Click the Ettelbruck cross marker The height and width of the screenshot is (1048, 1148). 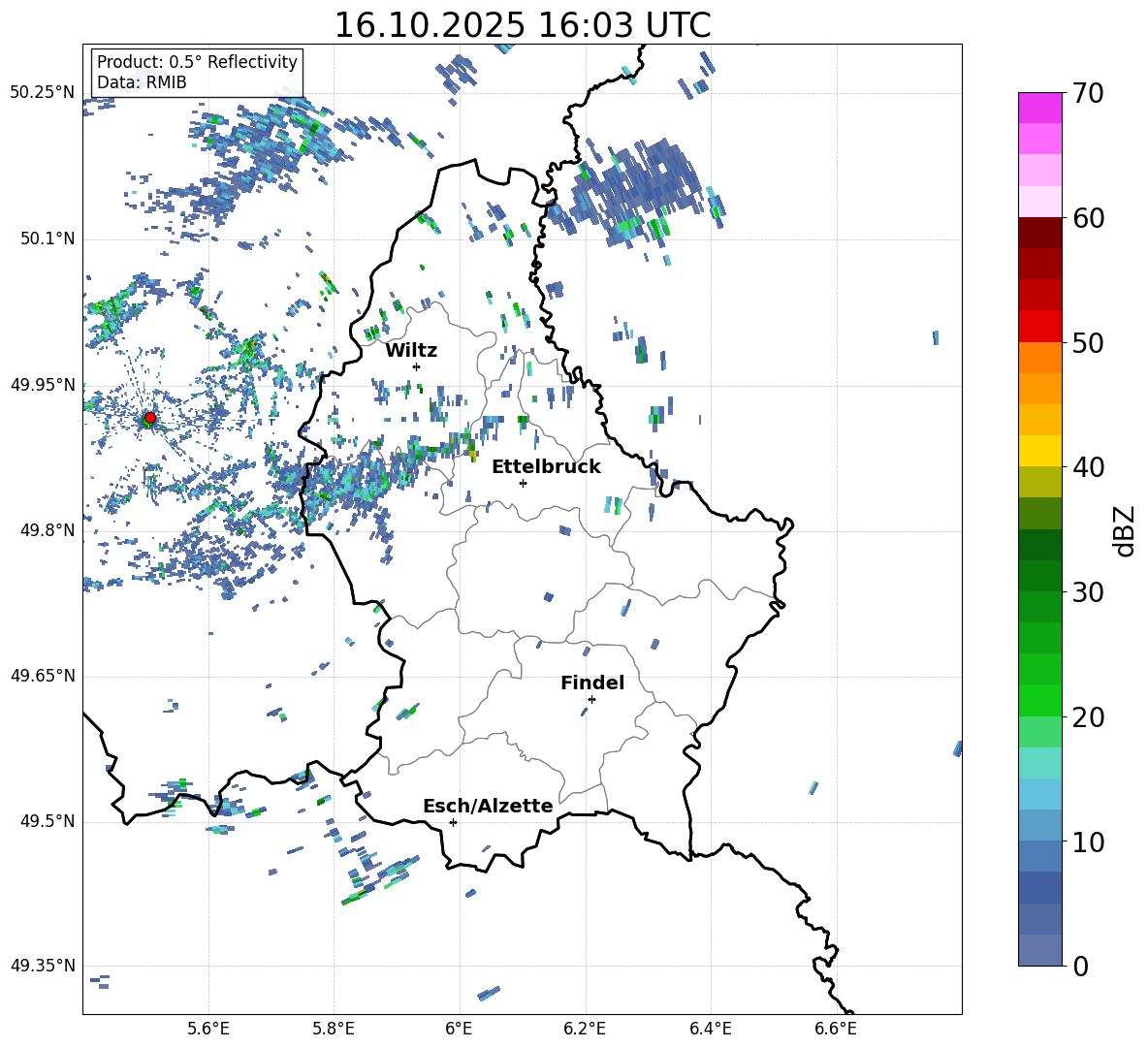tap(523, 483)
